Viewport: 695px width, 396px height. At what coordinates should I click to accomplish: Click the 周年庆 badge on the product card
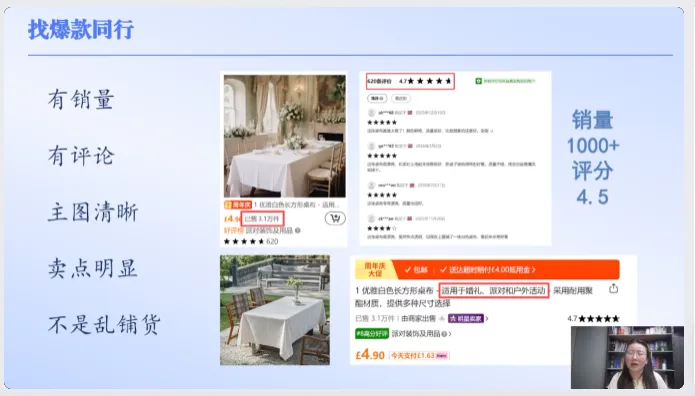tap(238, 205)
